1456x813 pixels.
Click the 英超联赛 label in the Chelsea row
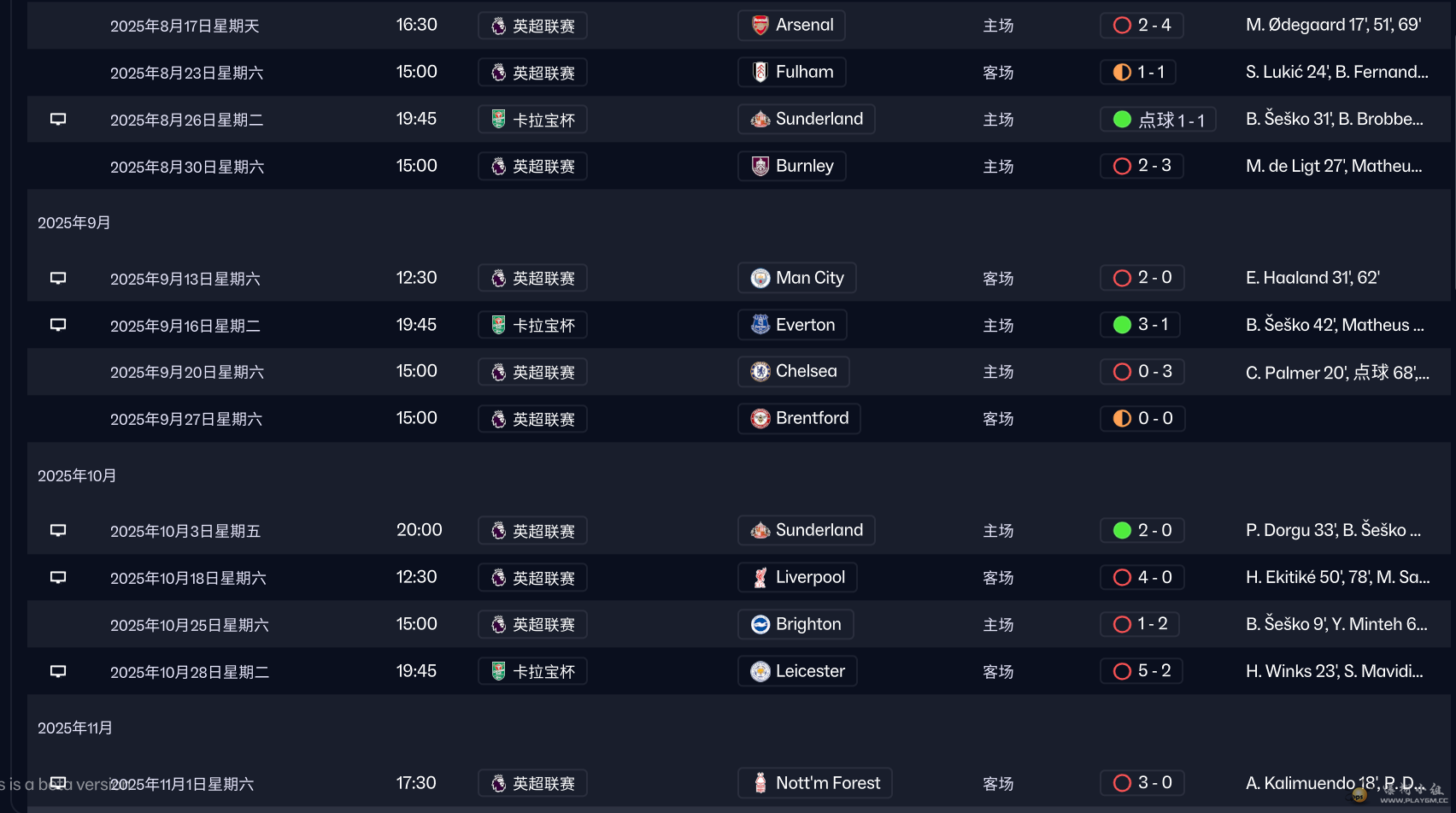543,372
